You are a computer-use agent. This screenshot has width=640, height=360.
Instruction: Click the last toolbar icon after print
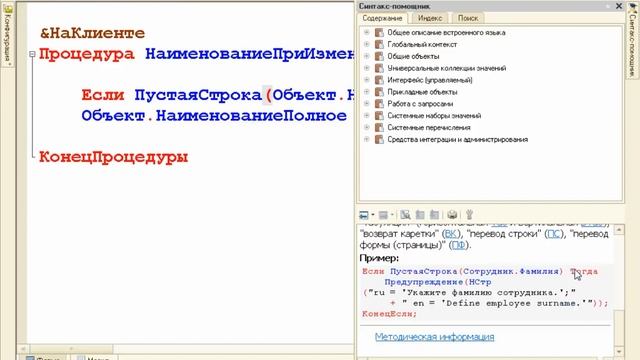(x=469, y=215)
